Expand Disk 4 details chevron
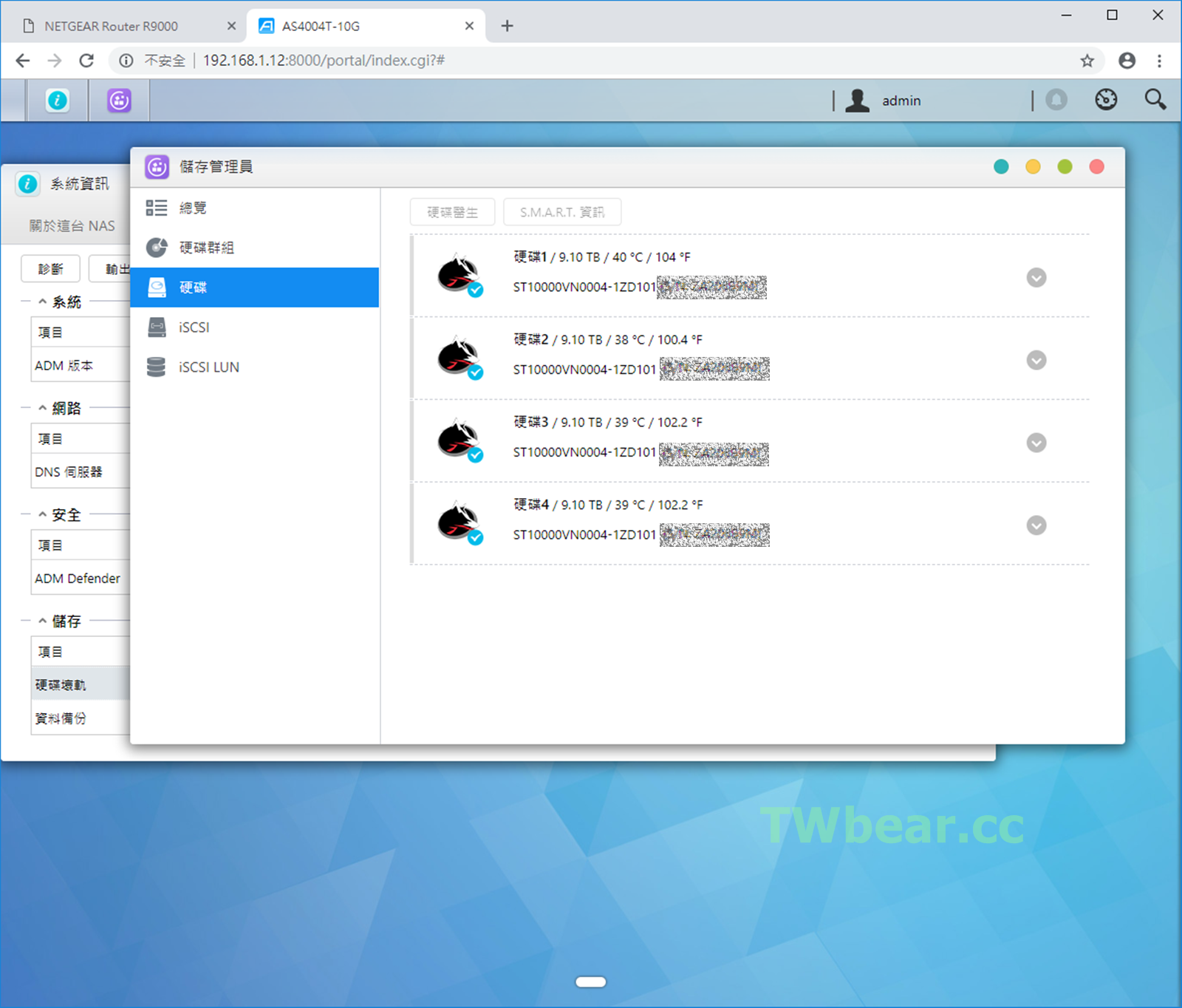The height and width of the screenshot is (1008, 1182). (x=1036, y=525)
